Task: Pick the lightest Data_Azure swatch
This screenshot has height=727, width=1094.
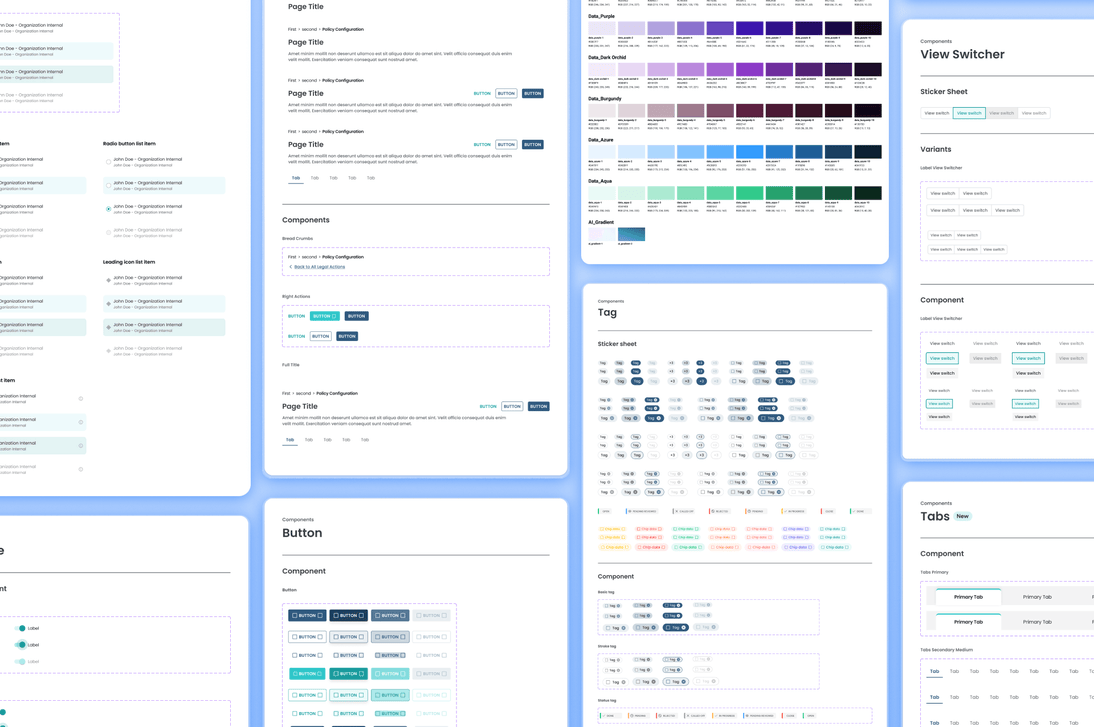Action: pos(601,152)
